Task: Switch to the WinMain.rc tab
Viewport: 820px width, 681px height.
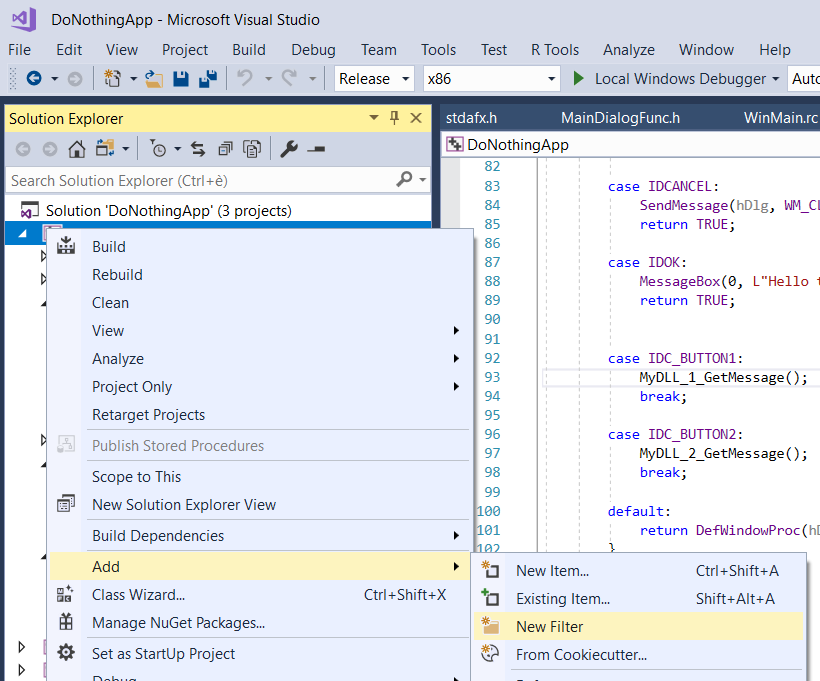Action: click(780, 118)
